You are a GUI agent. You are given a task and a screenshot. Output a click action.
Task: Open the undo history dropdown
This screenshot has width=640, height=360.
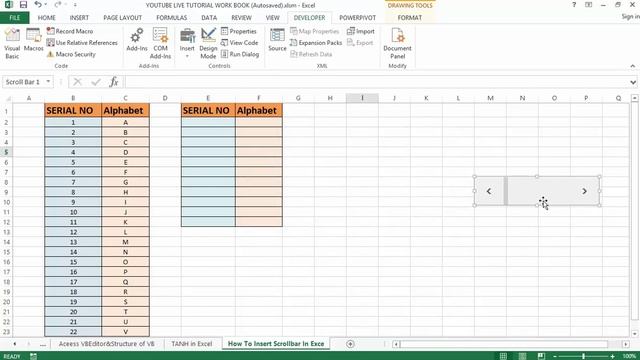(x=45, y=5)
